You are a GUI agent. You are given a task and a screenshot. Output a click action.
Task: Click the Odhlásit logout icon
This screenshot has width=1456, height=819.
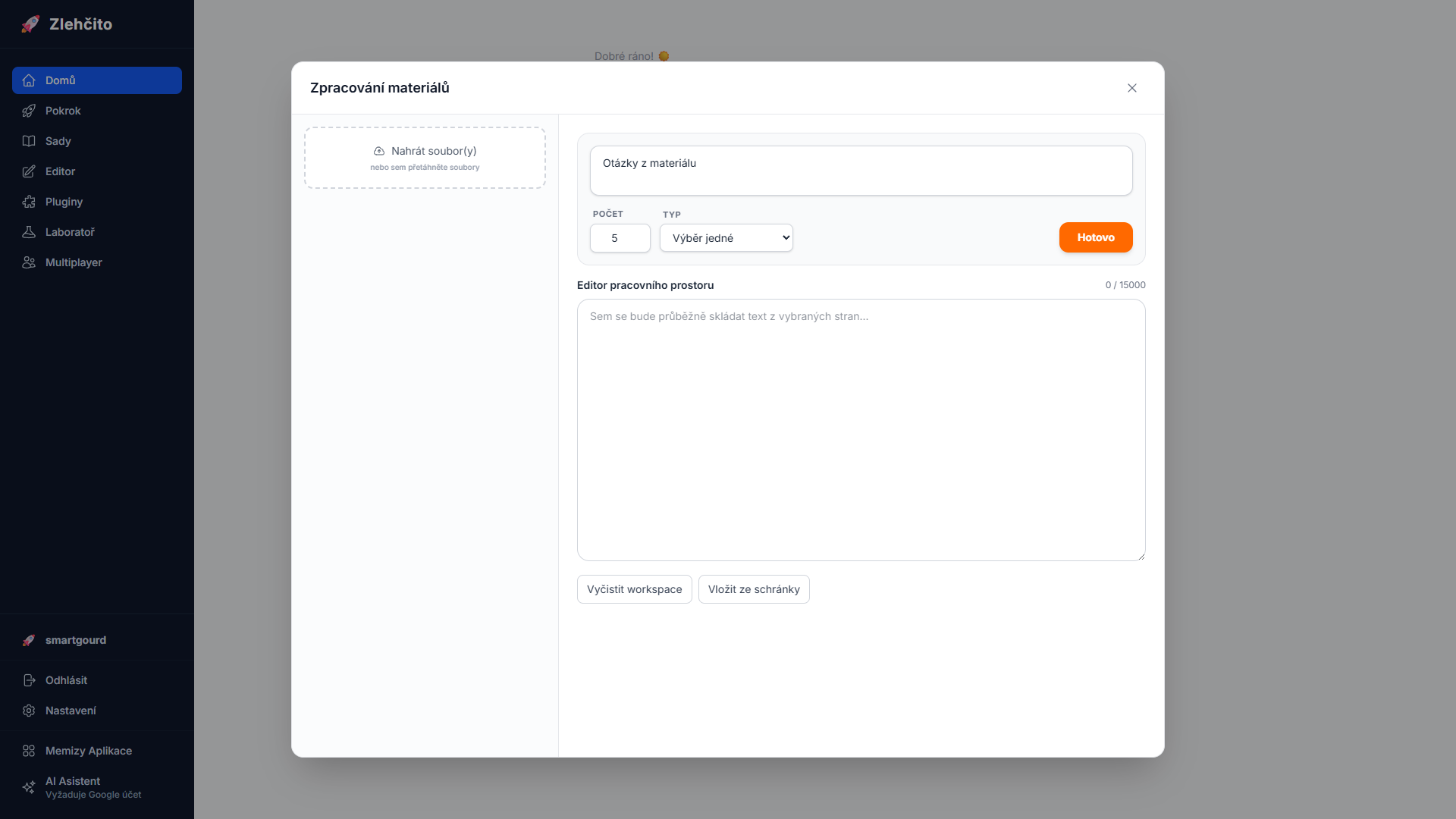[x=29, y=680]
